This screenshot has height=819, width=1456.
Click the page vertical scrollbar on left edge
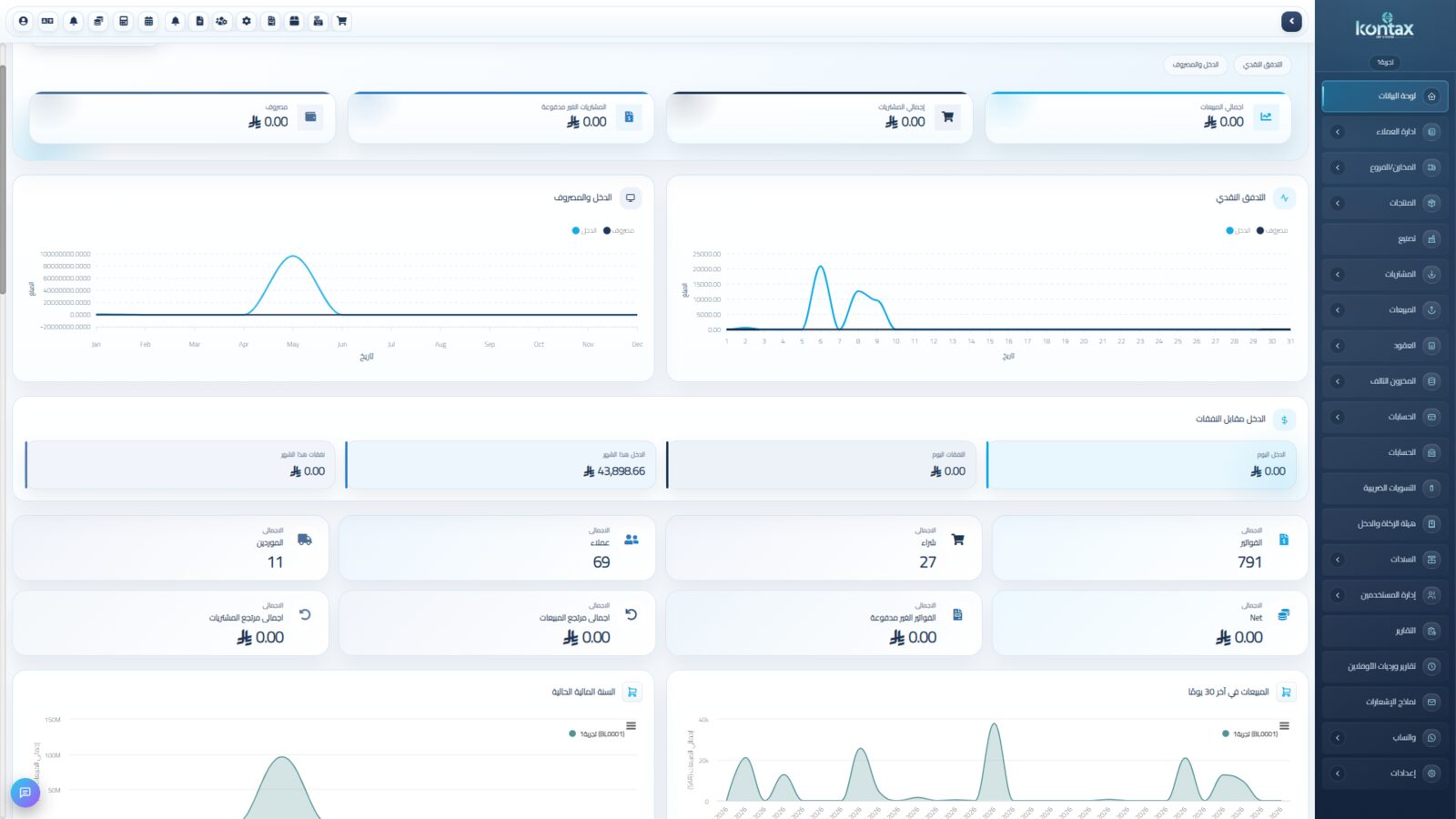point(3,180)
